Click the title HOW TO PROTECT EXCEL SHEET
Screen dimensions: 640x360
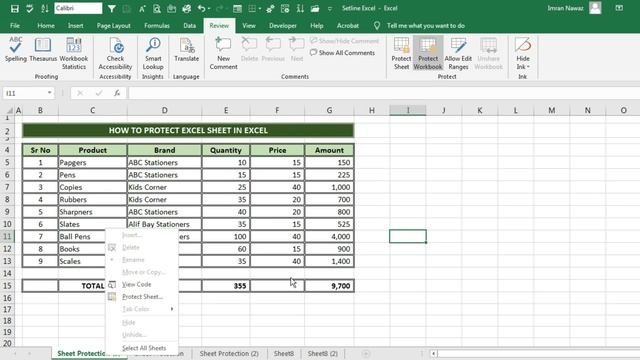click(x=188, y=130)
